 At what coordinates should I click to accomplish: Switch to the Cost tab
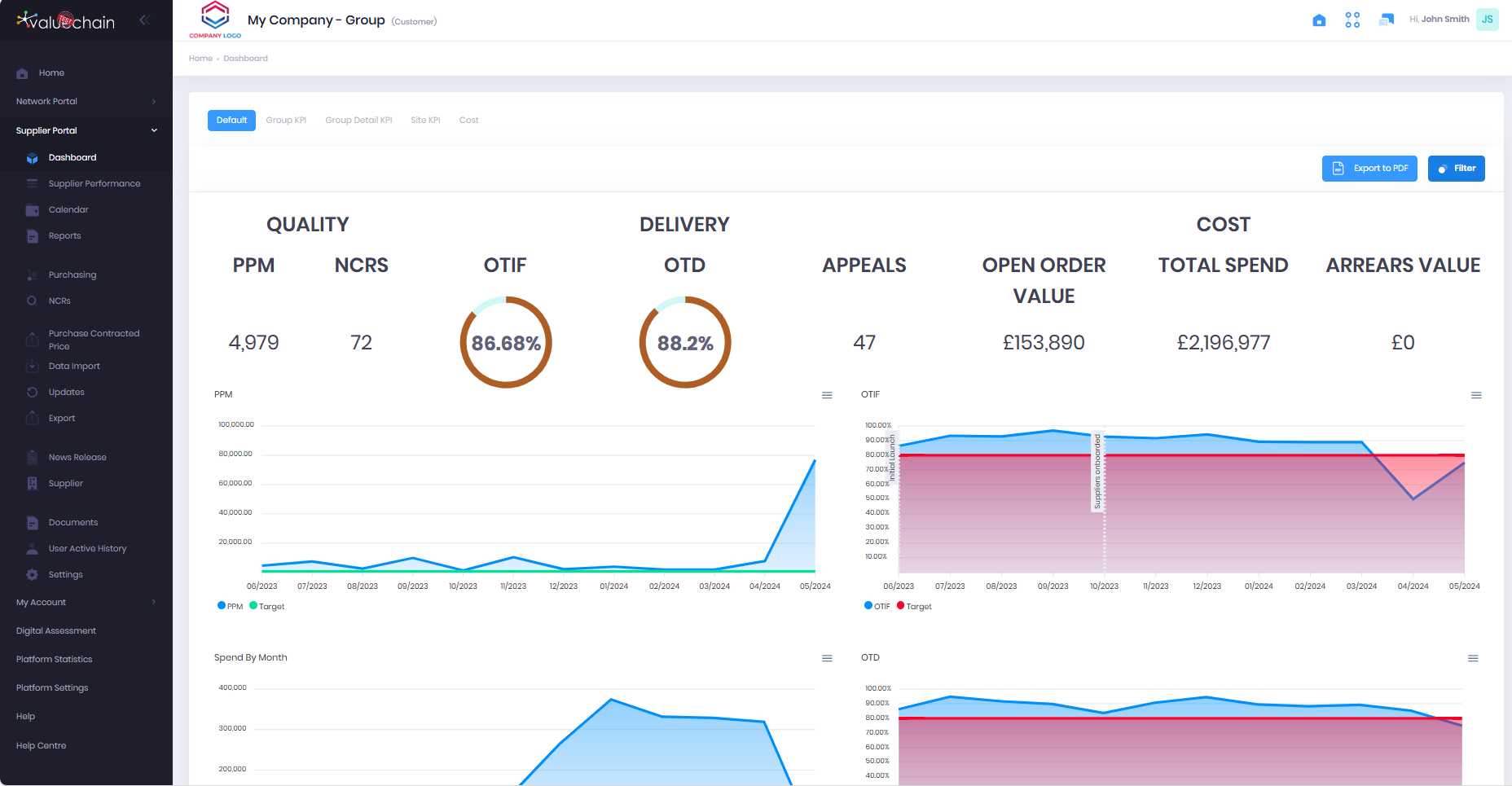pyautogui.click(x=468, y=121)
